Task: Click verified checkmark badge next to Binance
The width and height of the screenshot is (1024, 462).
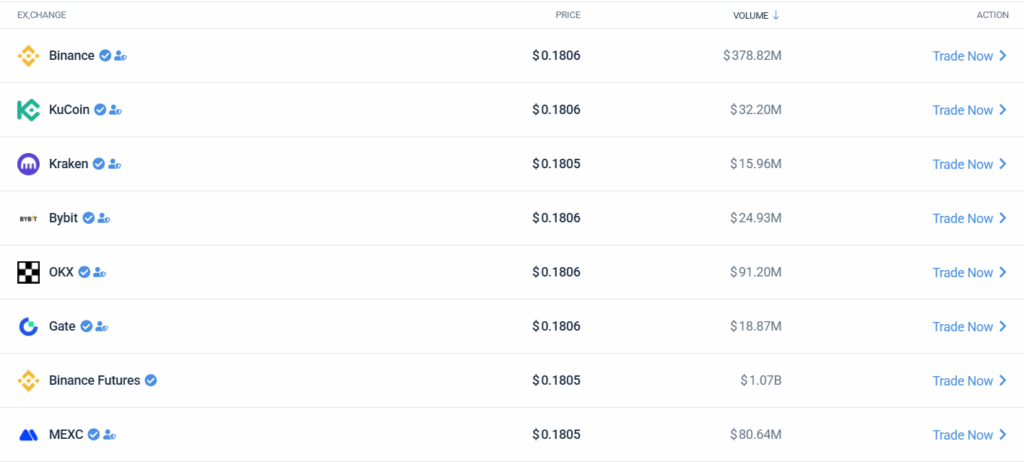Action: click(104, 56)
